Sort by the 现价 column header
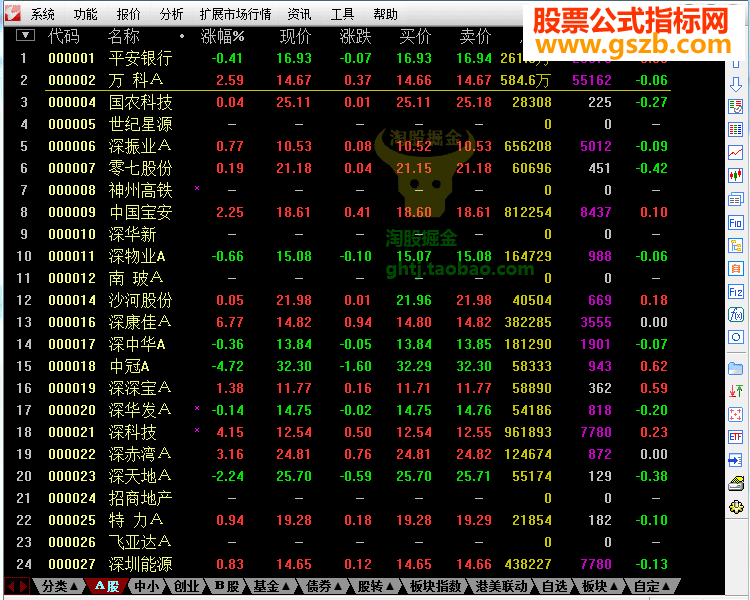 (x=295, y=36)
